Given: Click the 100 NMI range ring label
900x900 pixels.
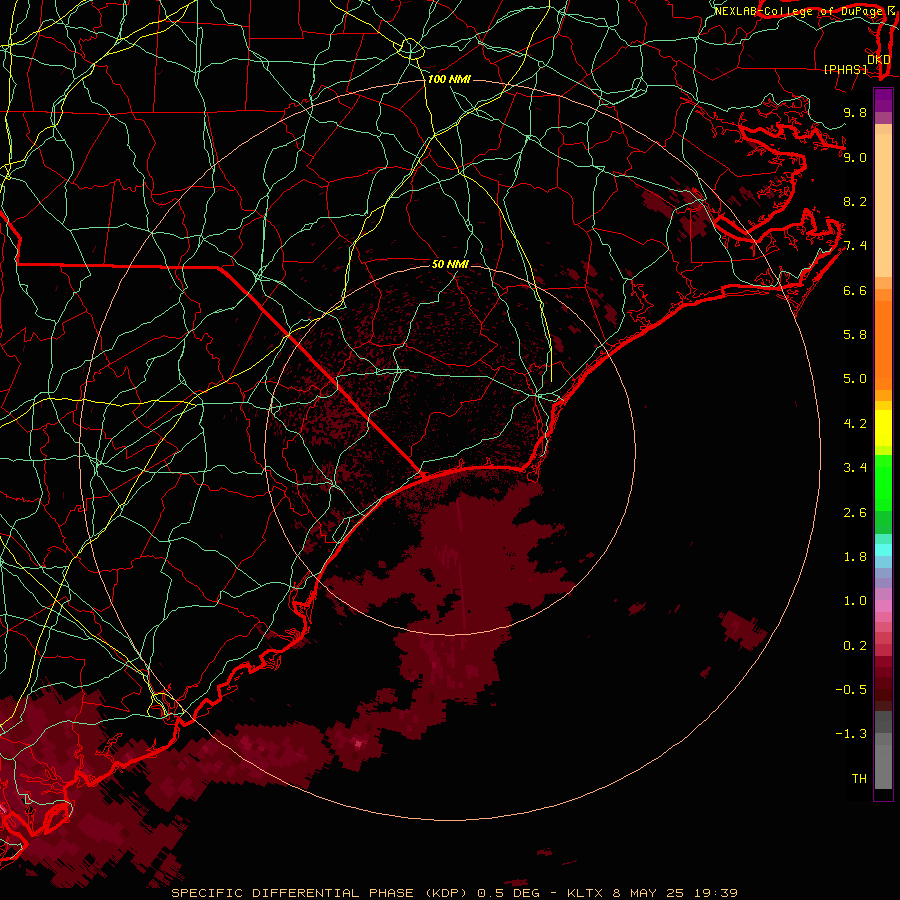Looking at the screenshot, I should pos(449,79).
